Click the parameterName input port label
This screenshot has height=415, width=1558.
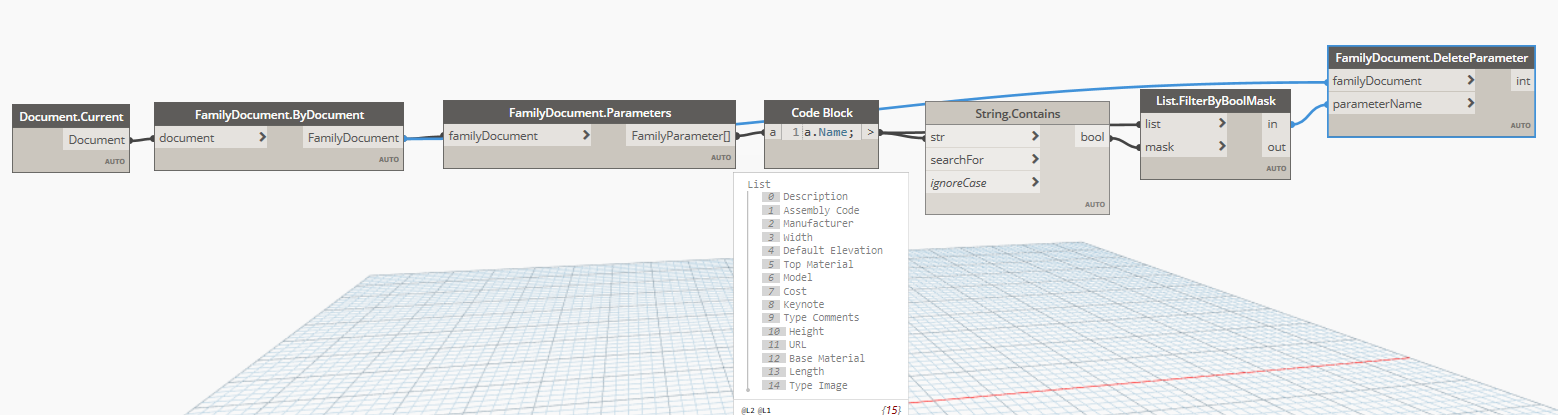[x=1377, y=104]
